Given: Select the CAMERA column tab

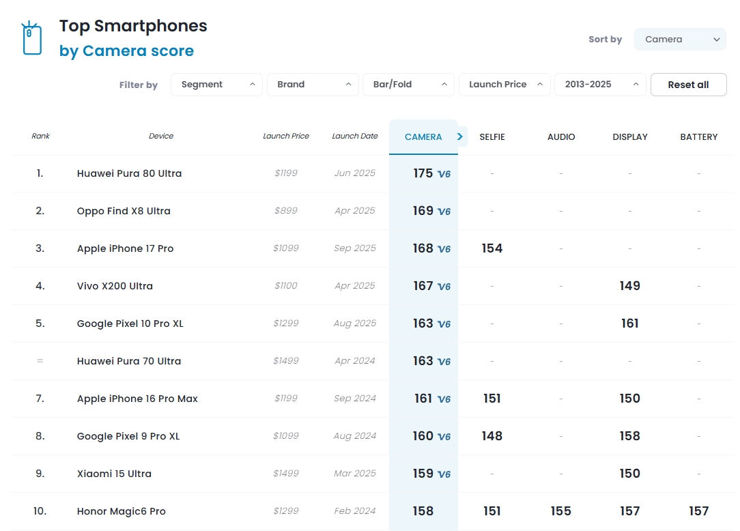Looking at the screenshot, I should click(x=422, y=137).
